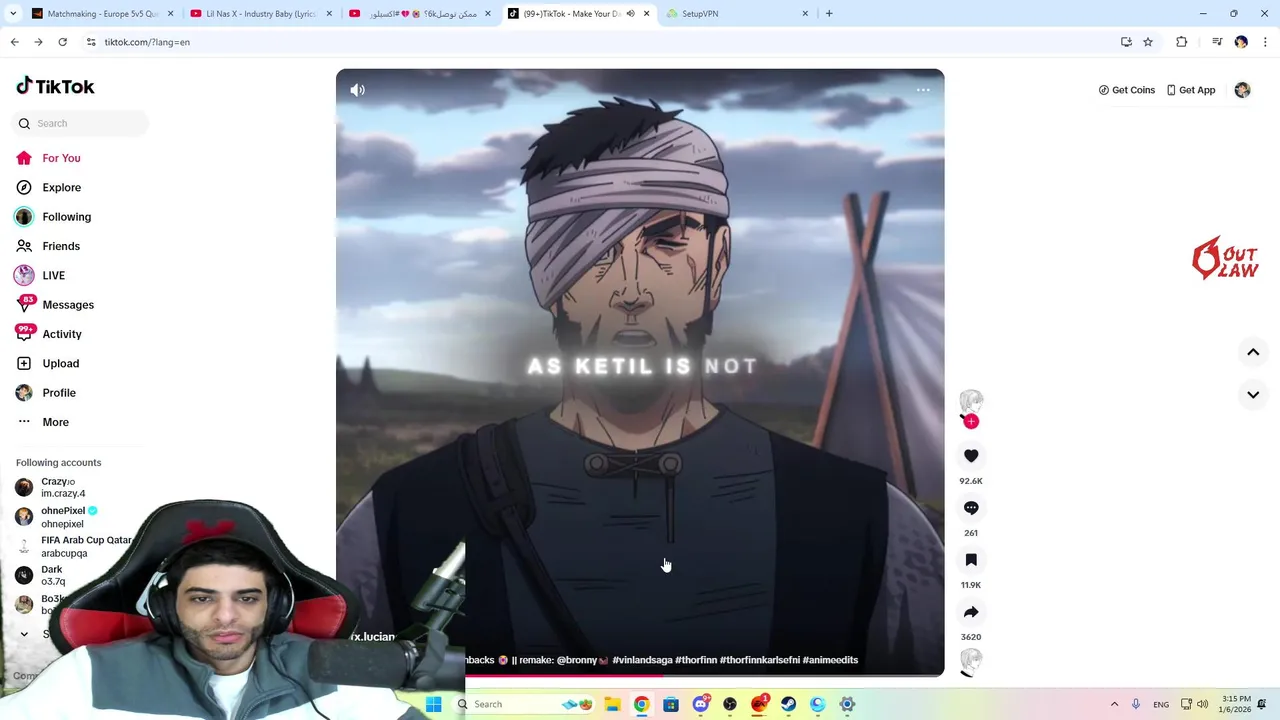Image resolution: width=1280 pixels, height=720 pixels.
Task: Open Steam from the taskbar
Action: (788, 704)
